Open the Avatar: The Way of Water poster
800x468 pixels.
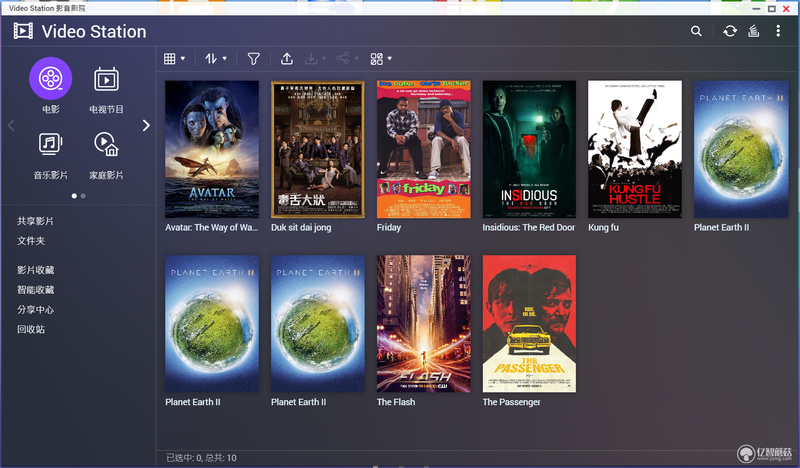coord(212,149)
